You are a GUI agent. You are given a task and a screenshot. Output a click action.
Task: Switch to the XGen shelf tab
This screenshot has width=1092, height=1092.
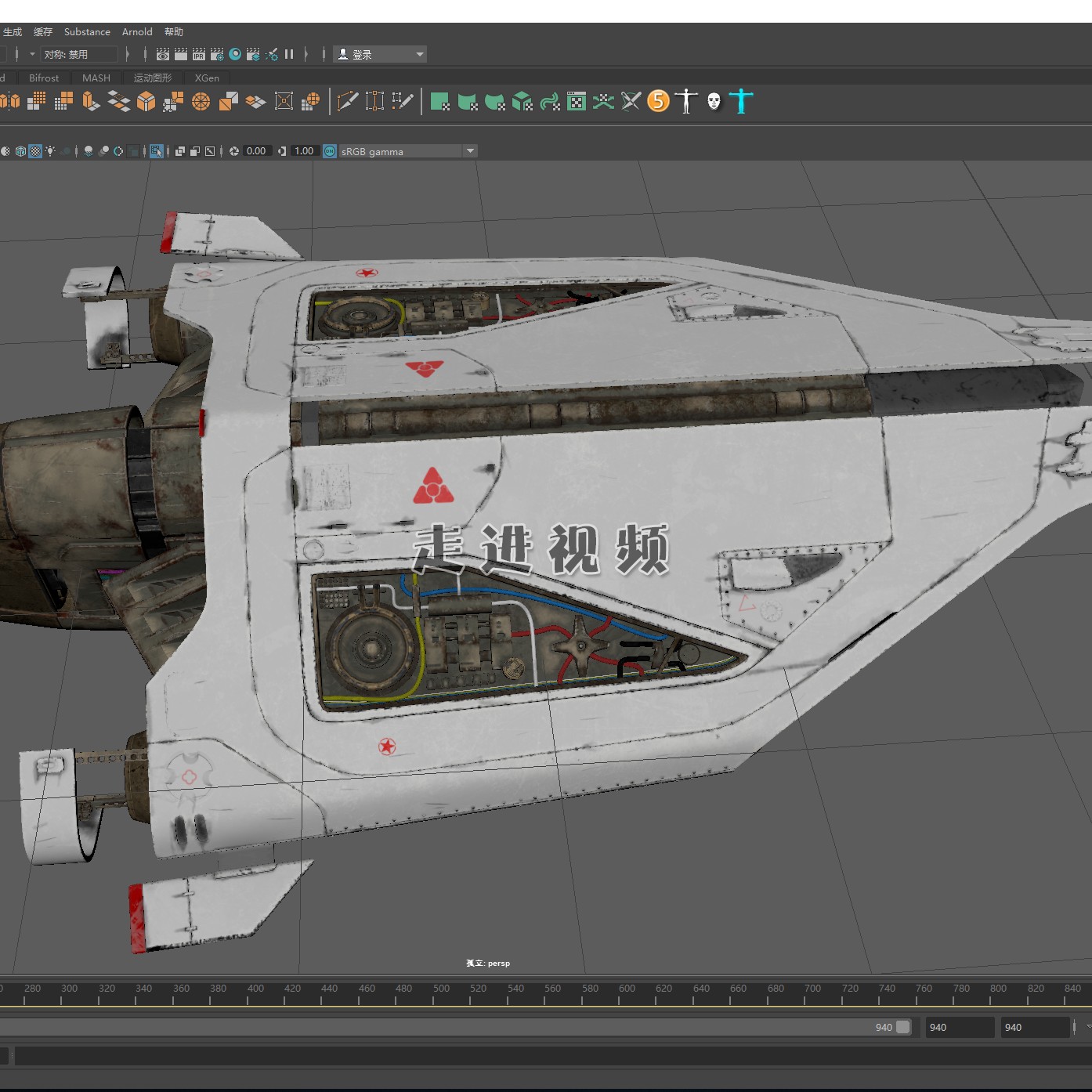pos(207,78)
